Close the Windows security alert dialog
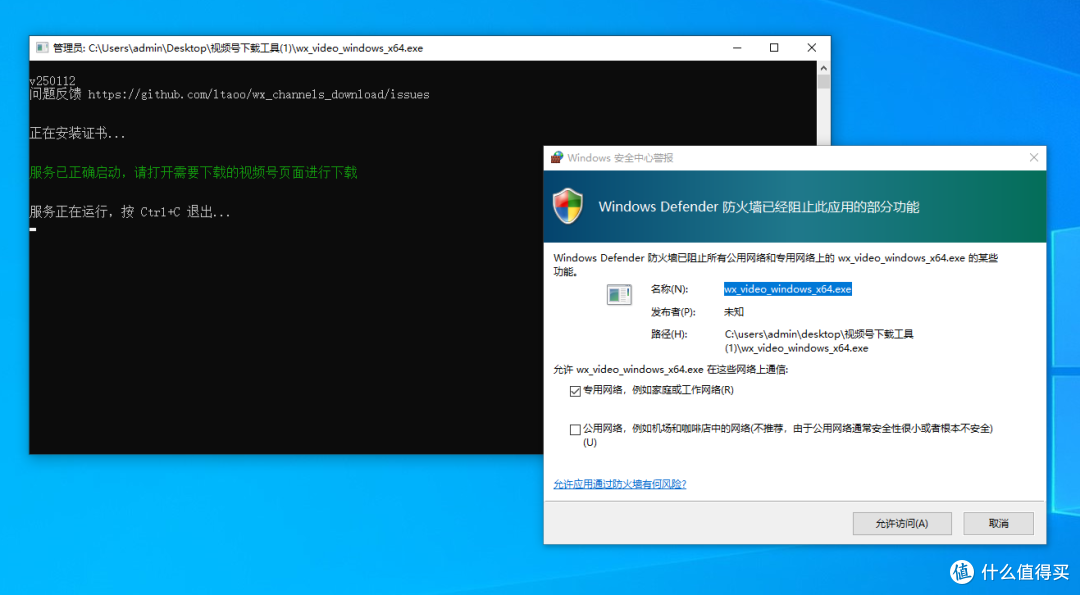The height and width of the screenshot is (595, 1080). 1033,158
